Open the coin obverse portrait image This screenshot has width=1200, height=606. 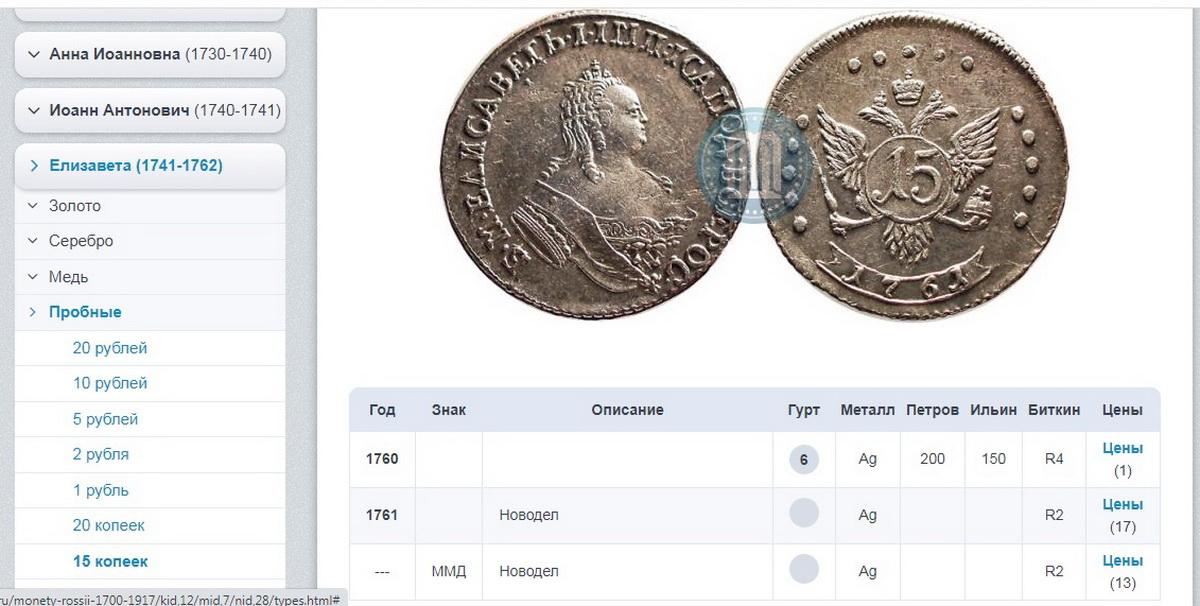pyautogui.click(x=590, y=166)
